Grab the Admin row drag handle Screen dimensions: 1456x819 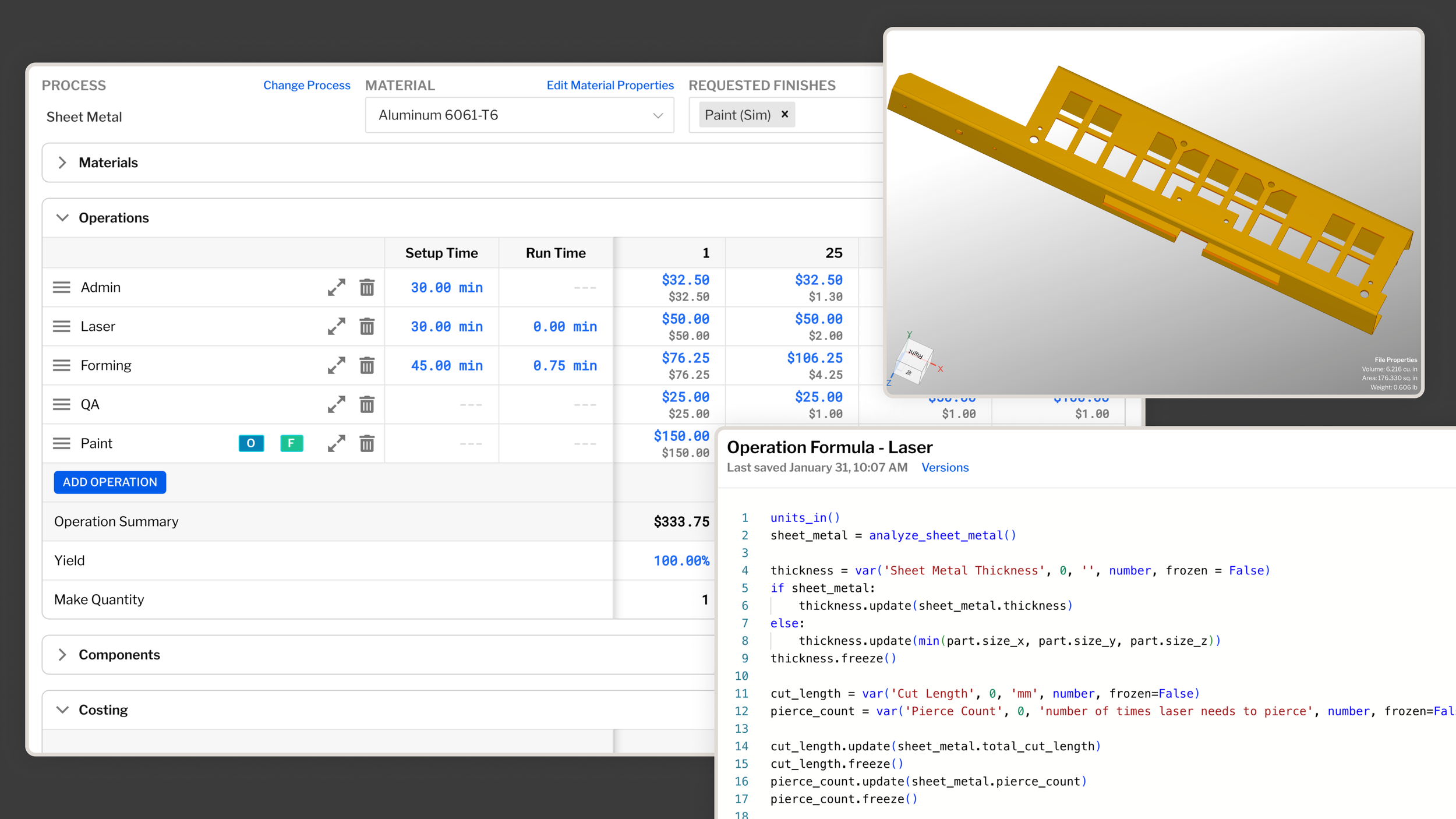point(62,287)
